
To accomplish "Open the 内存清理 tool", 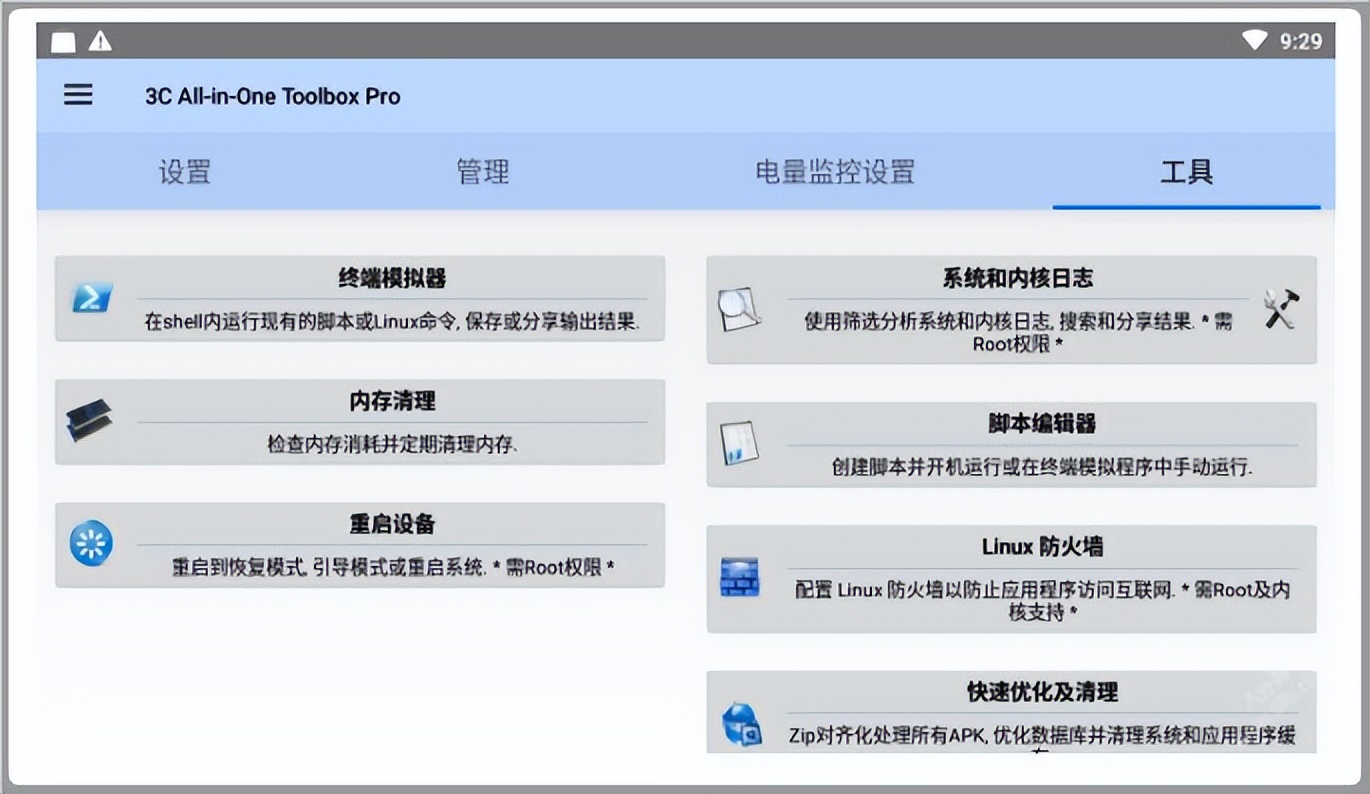I will [360, 421].
